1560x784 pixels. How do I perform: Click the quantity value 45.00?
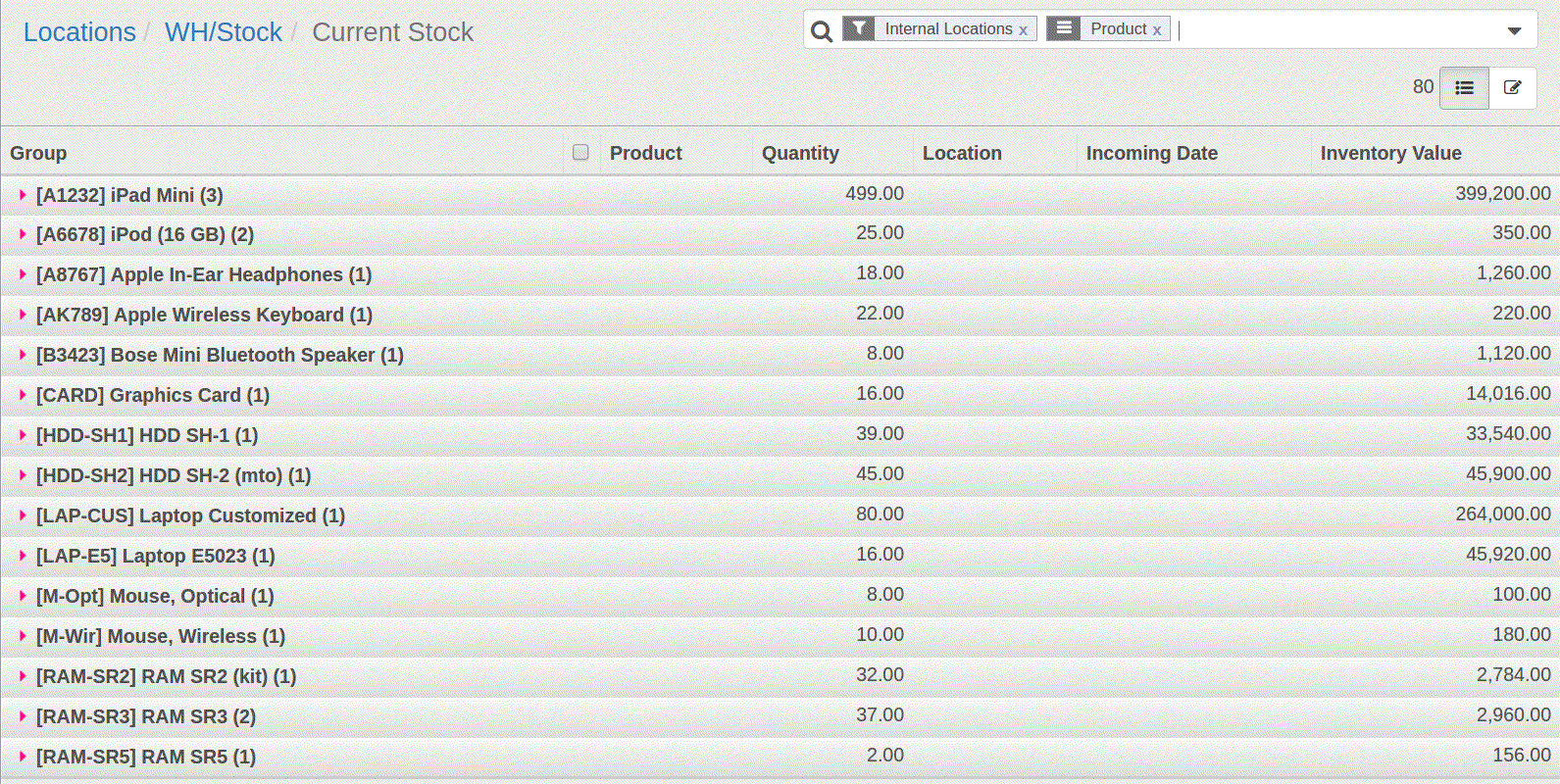click(880, 474)
